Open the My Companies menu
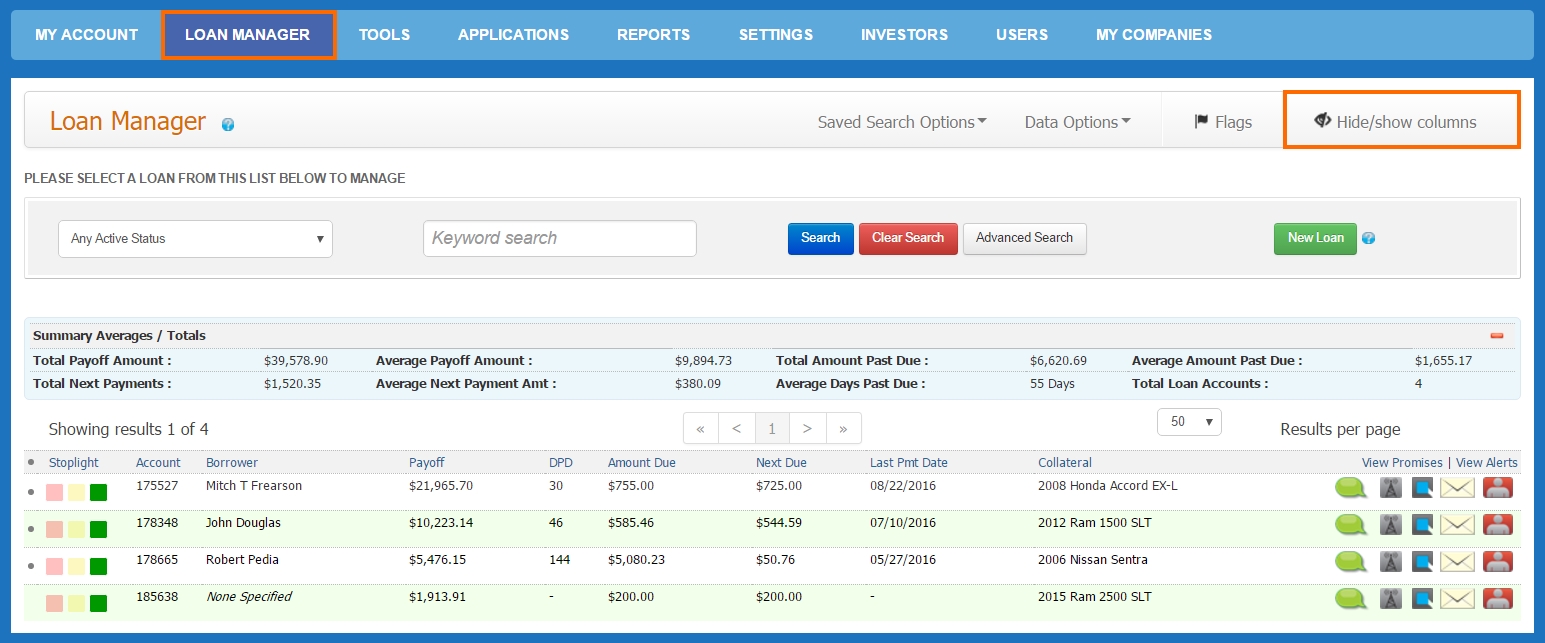 (1154, 35)
